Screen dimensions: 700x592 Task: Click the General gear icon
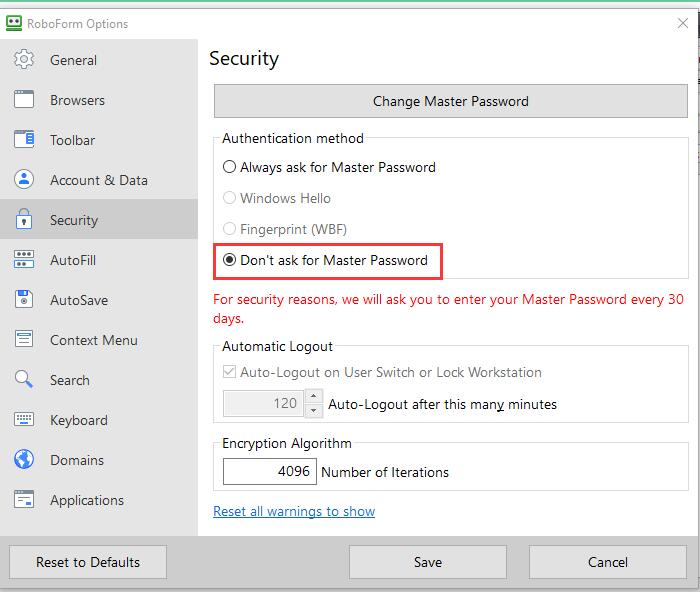pyautogui.click(x=25, y=60)
